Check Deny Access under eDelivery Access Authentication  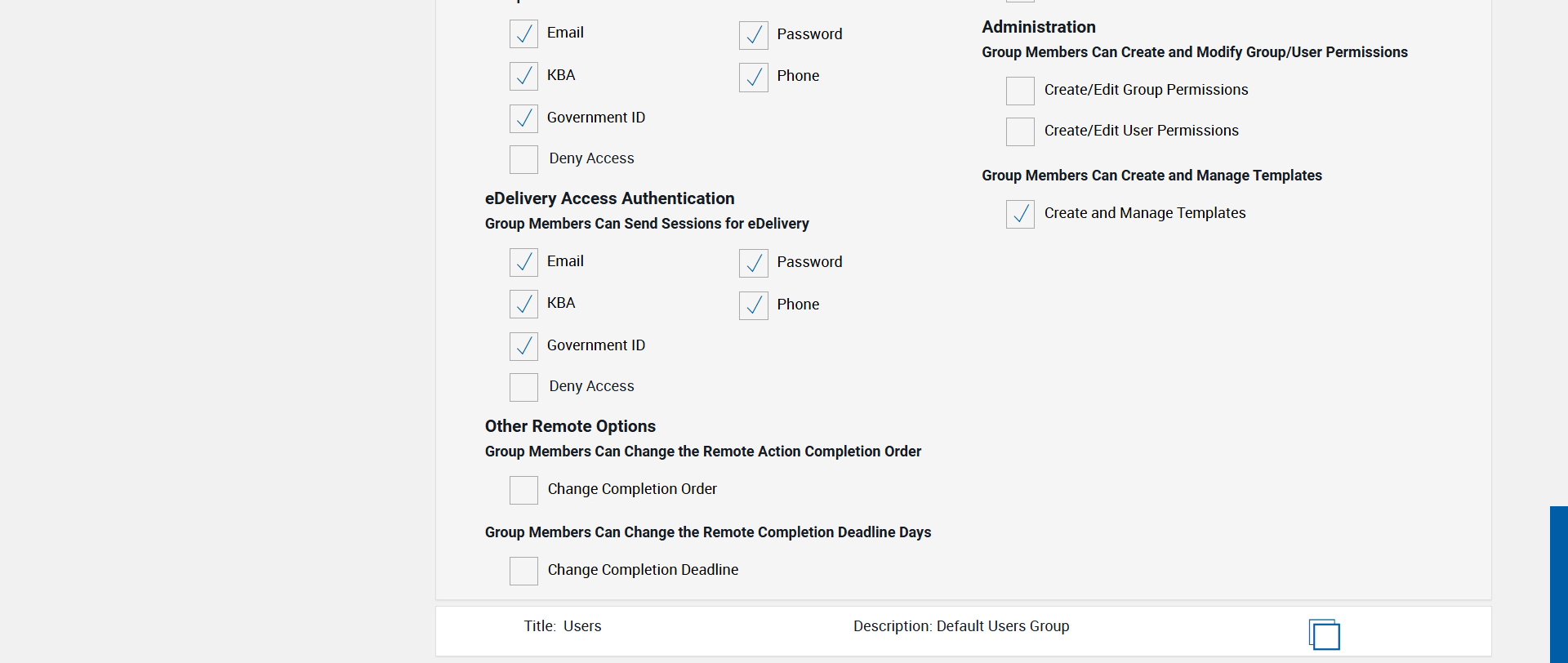[x=523, y=387]
